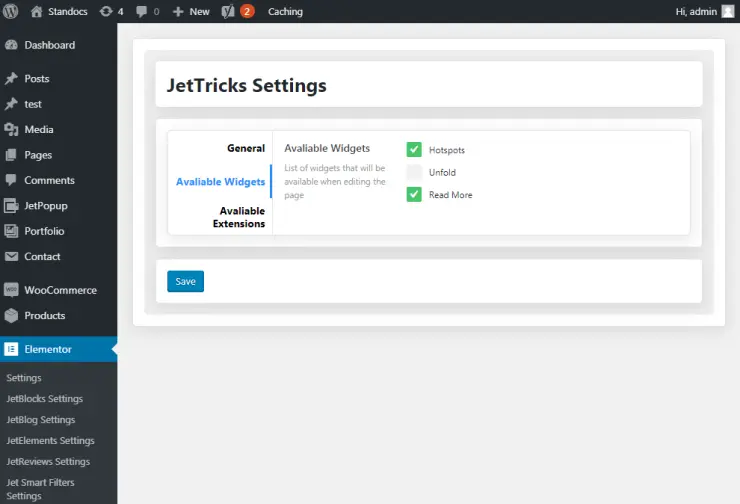
Task: Open WooCommerce menu item
Action: tap(59, 290)
